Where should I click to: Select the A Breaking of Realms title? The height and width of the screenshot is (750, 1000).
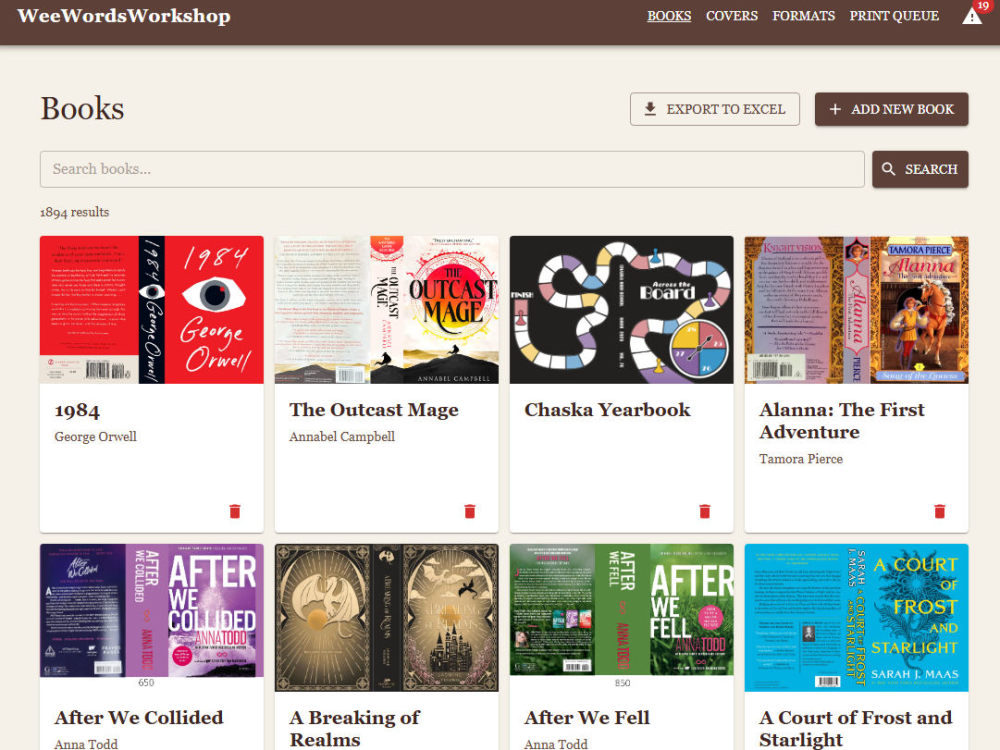355,728
